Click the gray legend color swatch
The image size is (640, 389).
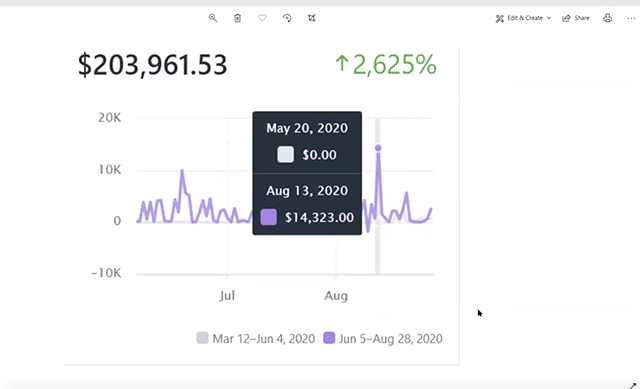coord(202,338)
